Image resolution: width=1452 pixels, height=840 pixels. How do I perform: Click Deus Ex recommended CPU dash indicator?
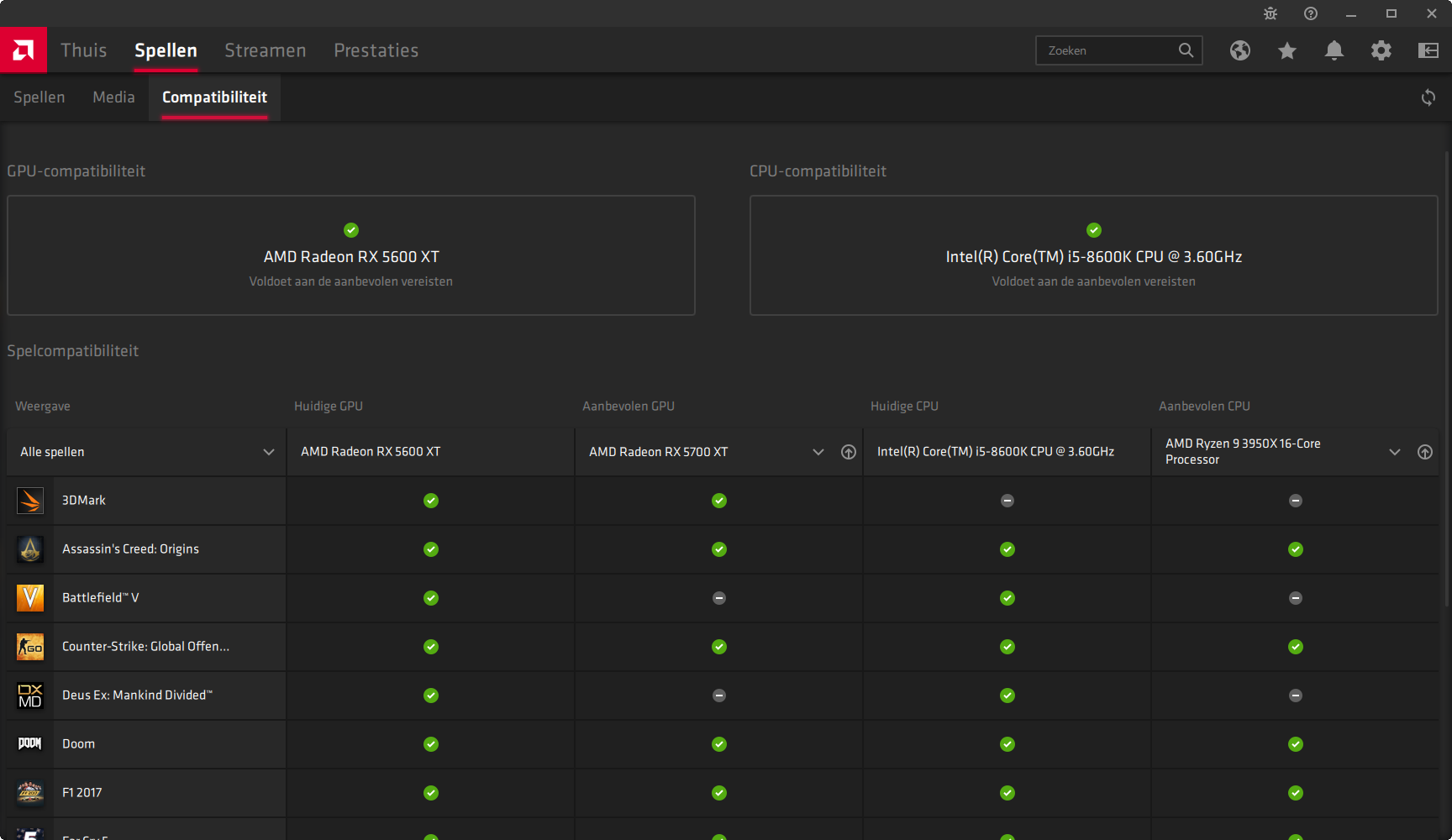(1296, 696)
